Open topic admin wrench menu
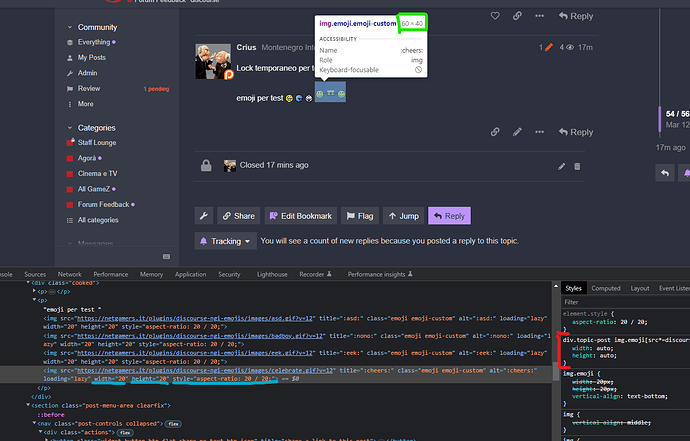This screenshot has width=690, height=441. pyautogui.click(x=204, y=216)
